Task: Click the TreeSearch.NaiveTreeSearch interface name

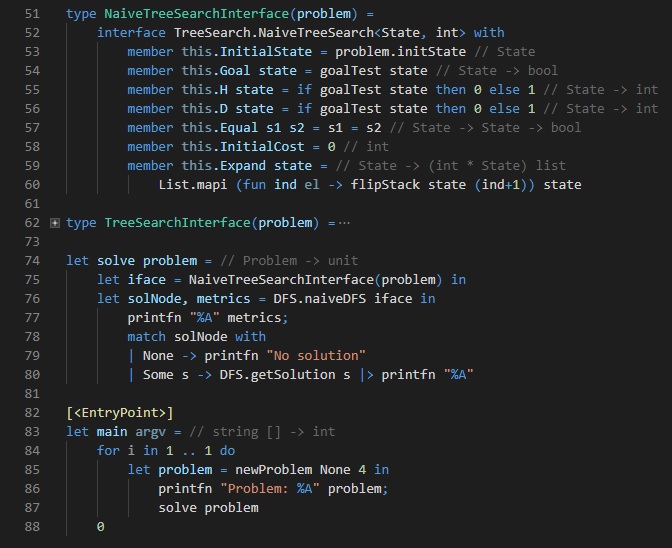Action: click(259, 32)
